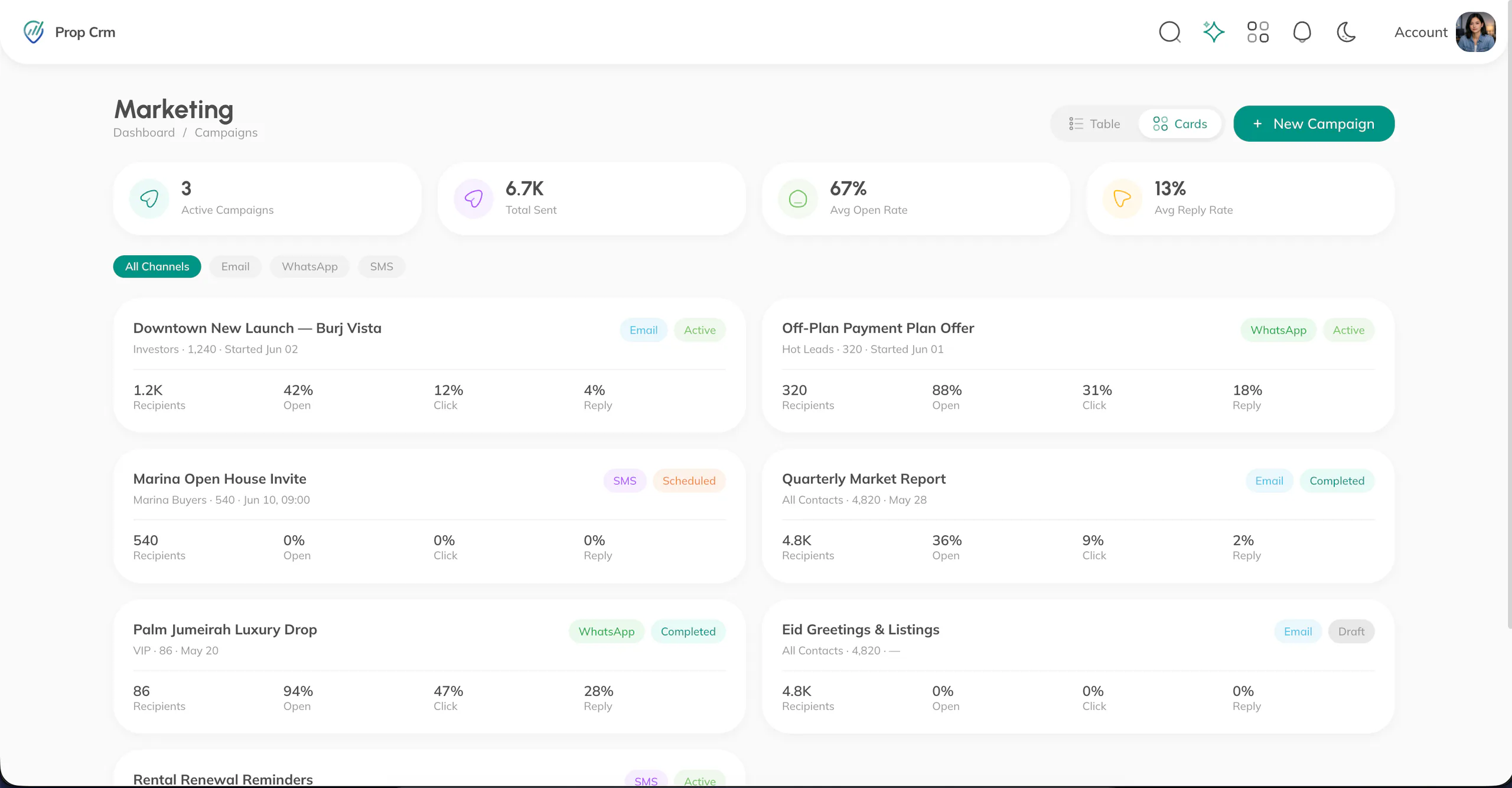
Task: Click the Avg Open Rate green icon
Action: pyautogui.click(x=798, y=198)
